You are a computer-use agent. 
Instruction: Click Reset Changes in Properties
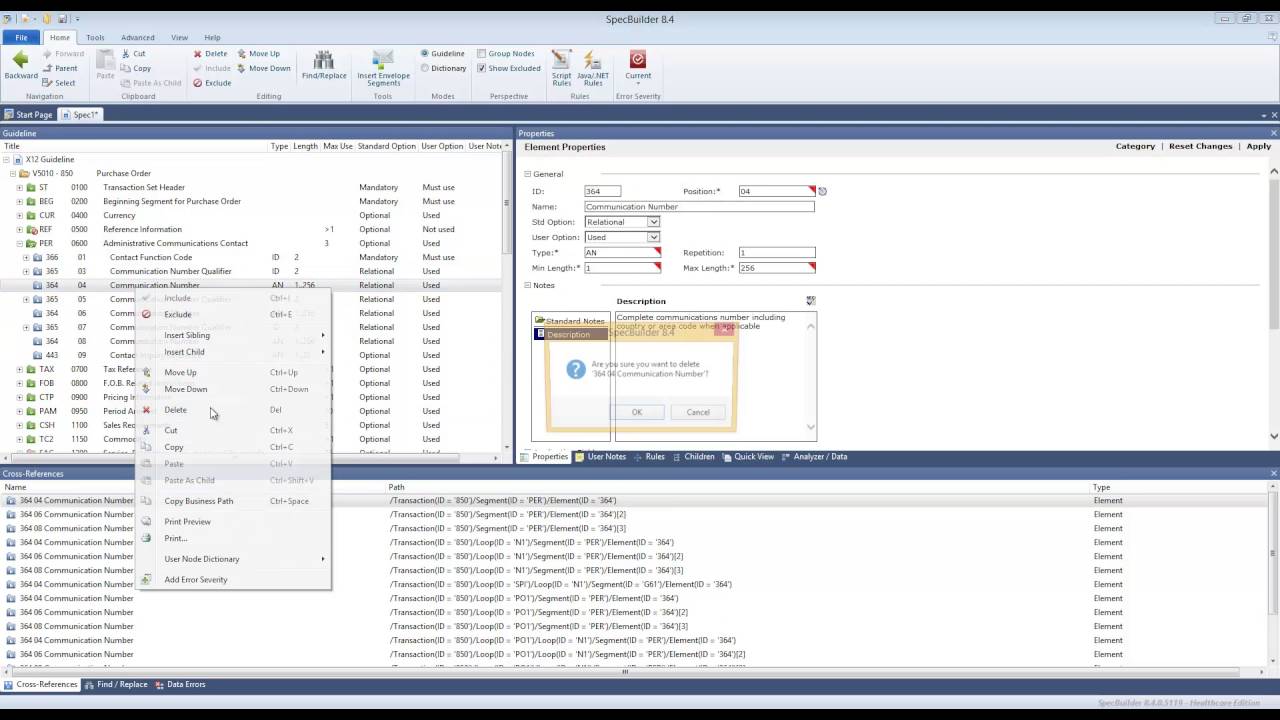(x=1200, y=146)
